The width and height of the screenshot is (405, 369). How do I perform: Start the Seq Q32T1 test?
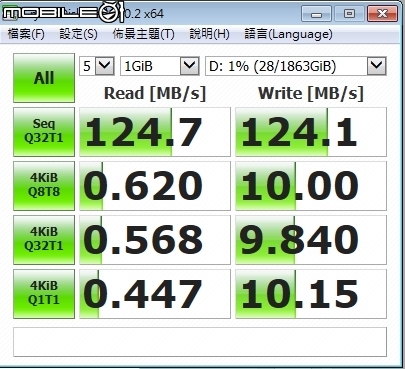point(44,132)
